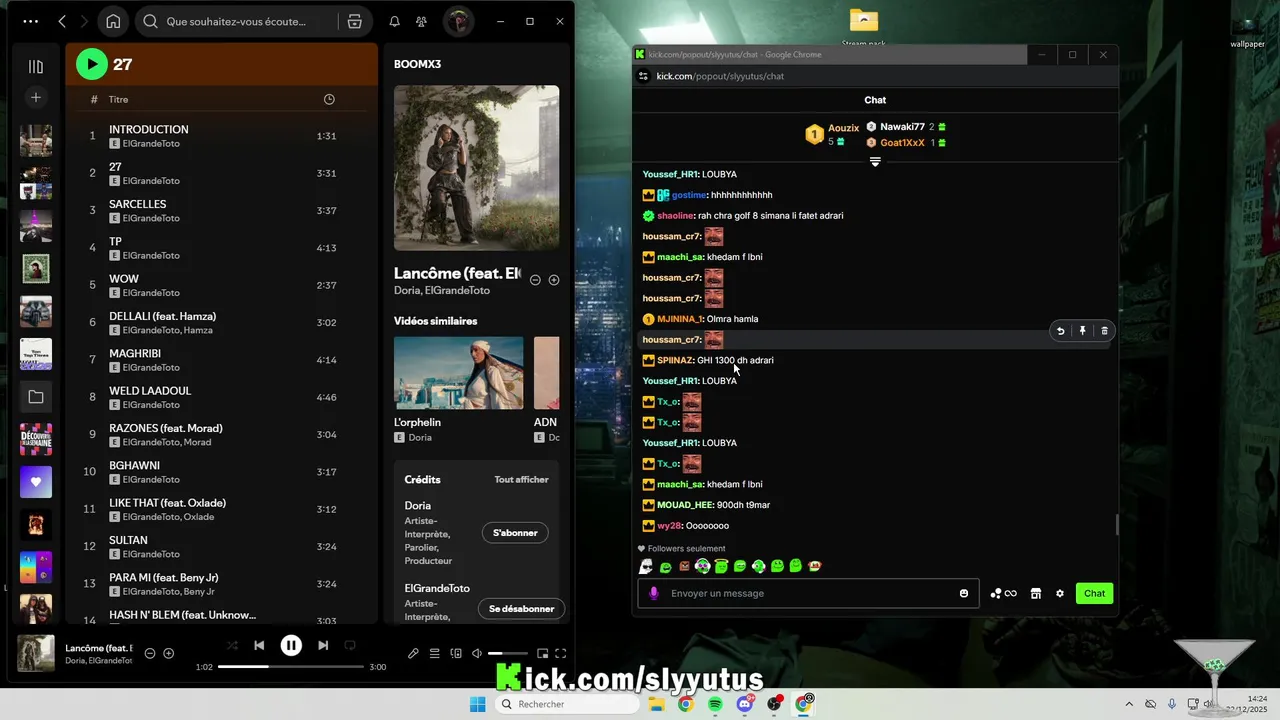The width and height of the screenshot is (1280, 720).
Task: Pause the current song
Action: click(291, 646)
